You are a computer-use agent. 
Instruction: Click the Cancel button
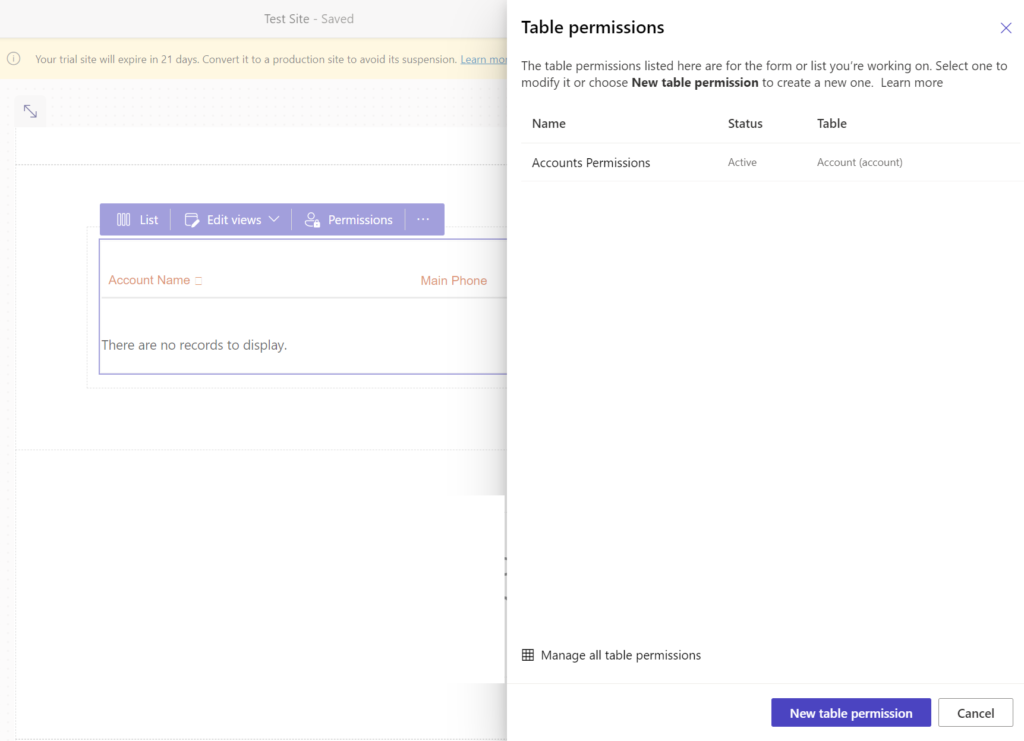(975, 713)
